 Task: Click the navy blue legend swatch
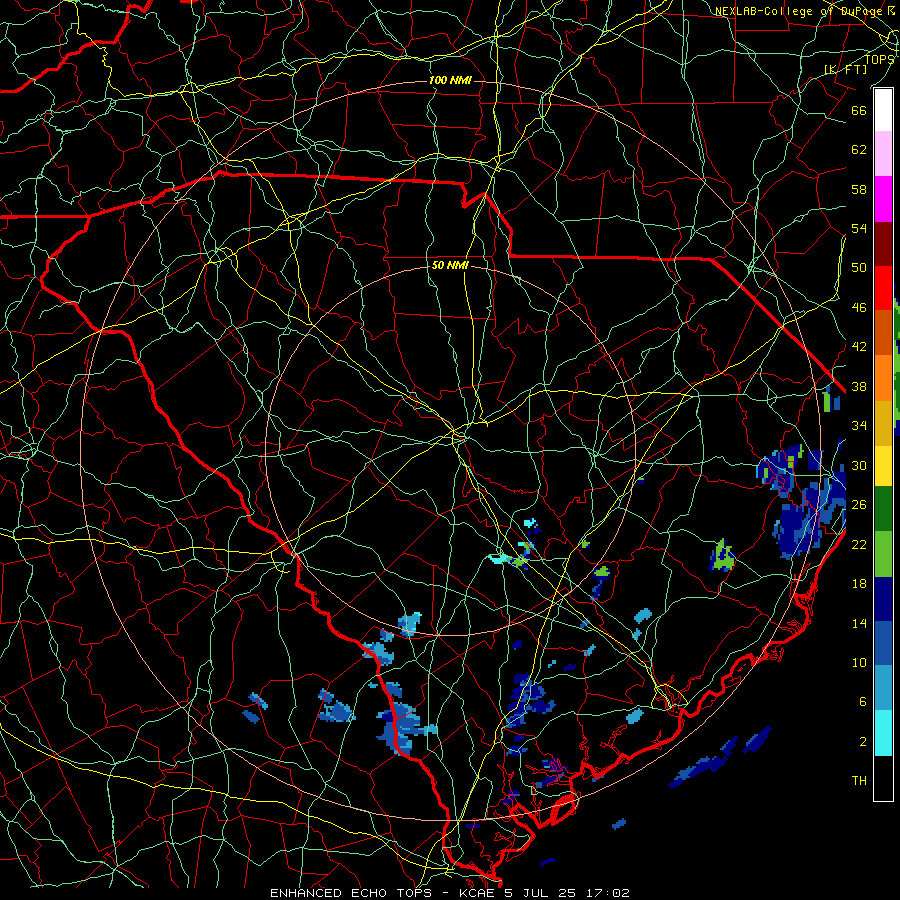[x=883, y=599]
